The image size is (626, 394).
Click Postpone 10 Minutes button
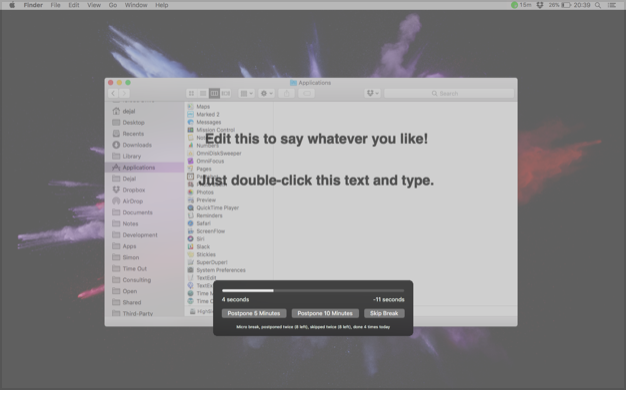325,313
